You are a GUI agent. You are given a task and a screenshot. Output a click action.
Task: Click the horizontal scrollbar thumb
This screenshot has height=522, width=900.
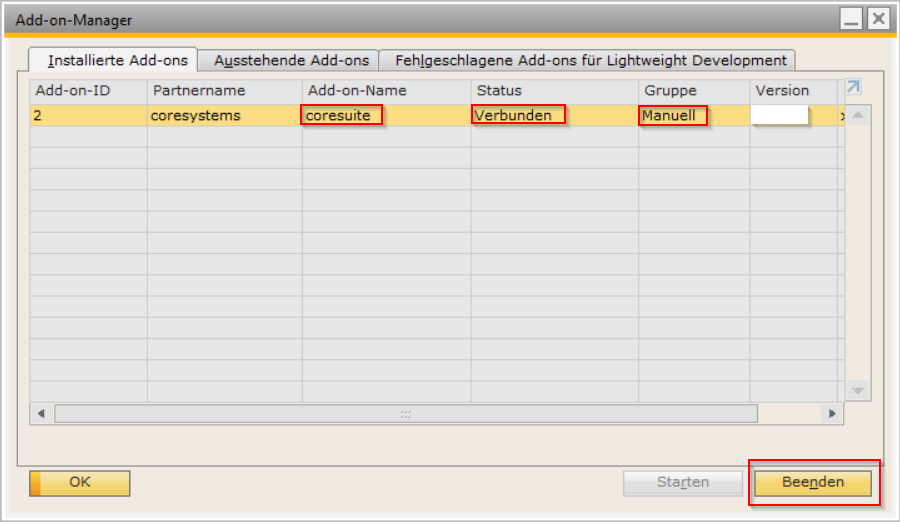(406, 413)
